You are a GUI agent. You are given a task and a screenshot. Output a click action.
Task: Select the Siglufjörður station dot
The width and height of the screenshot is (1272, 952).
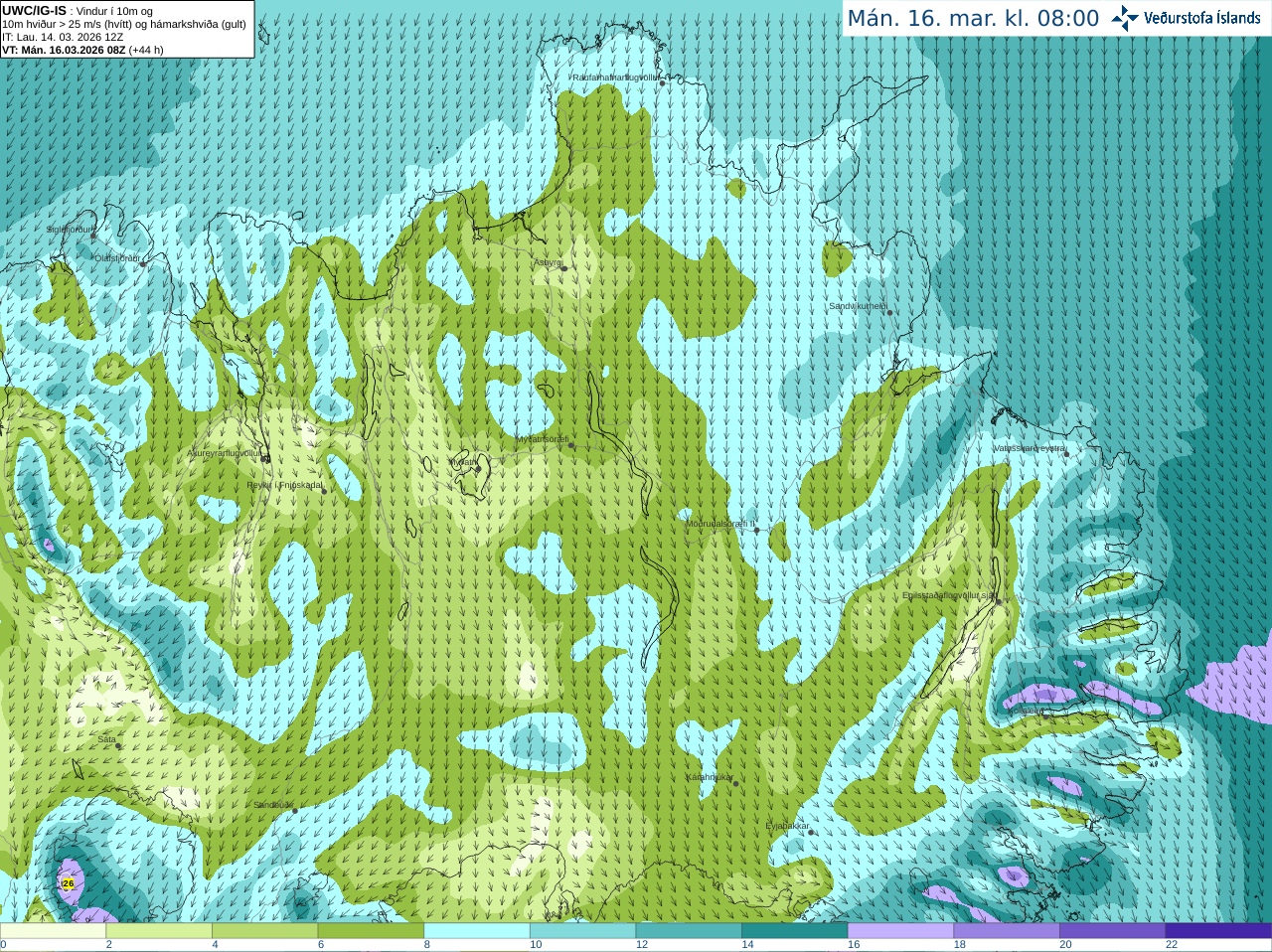(94, 237)
